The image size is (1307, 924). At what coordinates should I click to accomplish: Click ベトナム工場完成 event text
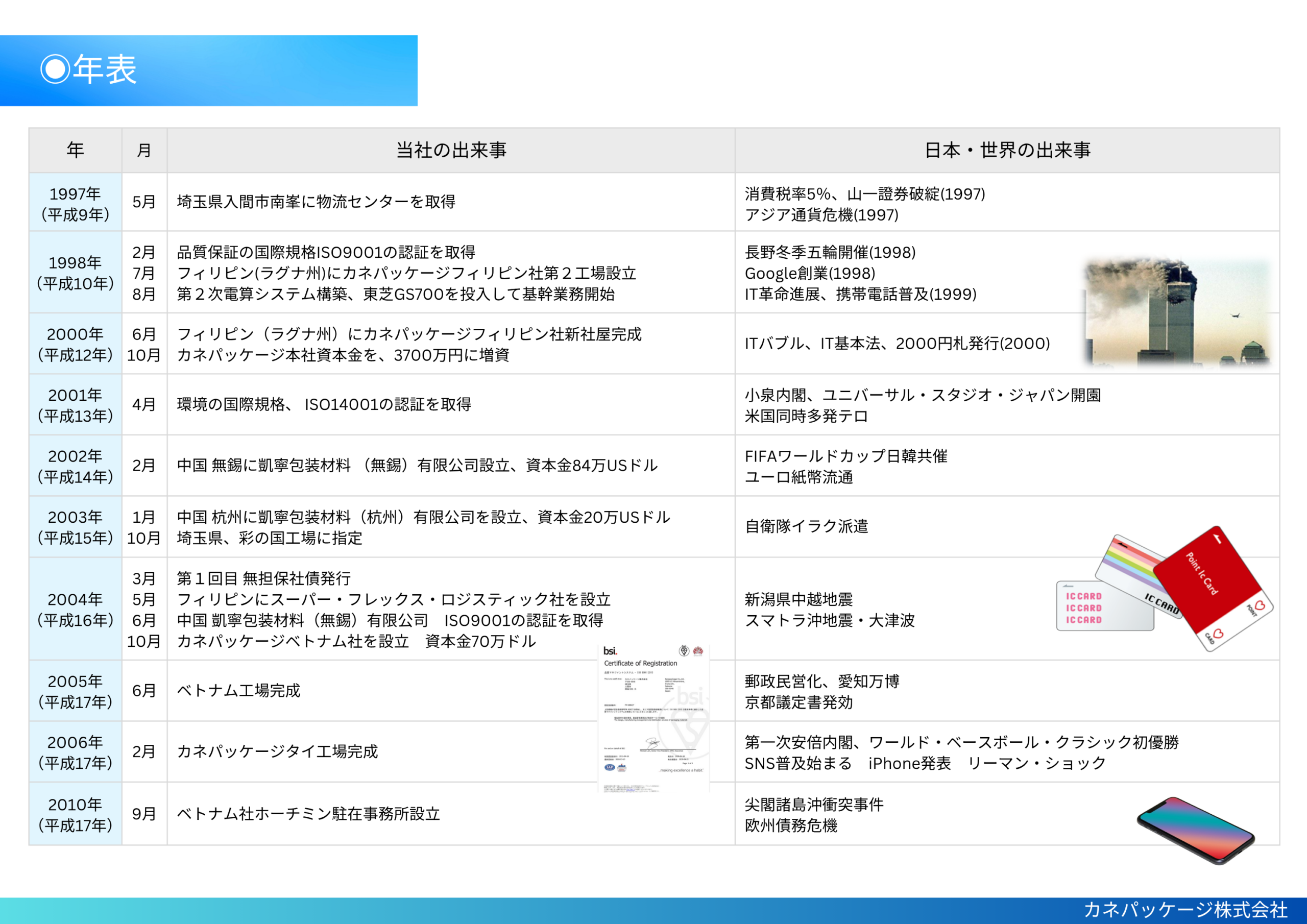238,691
